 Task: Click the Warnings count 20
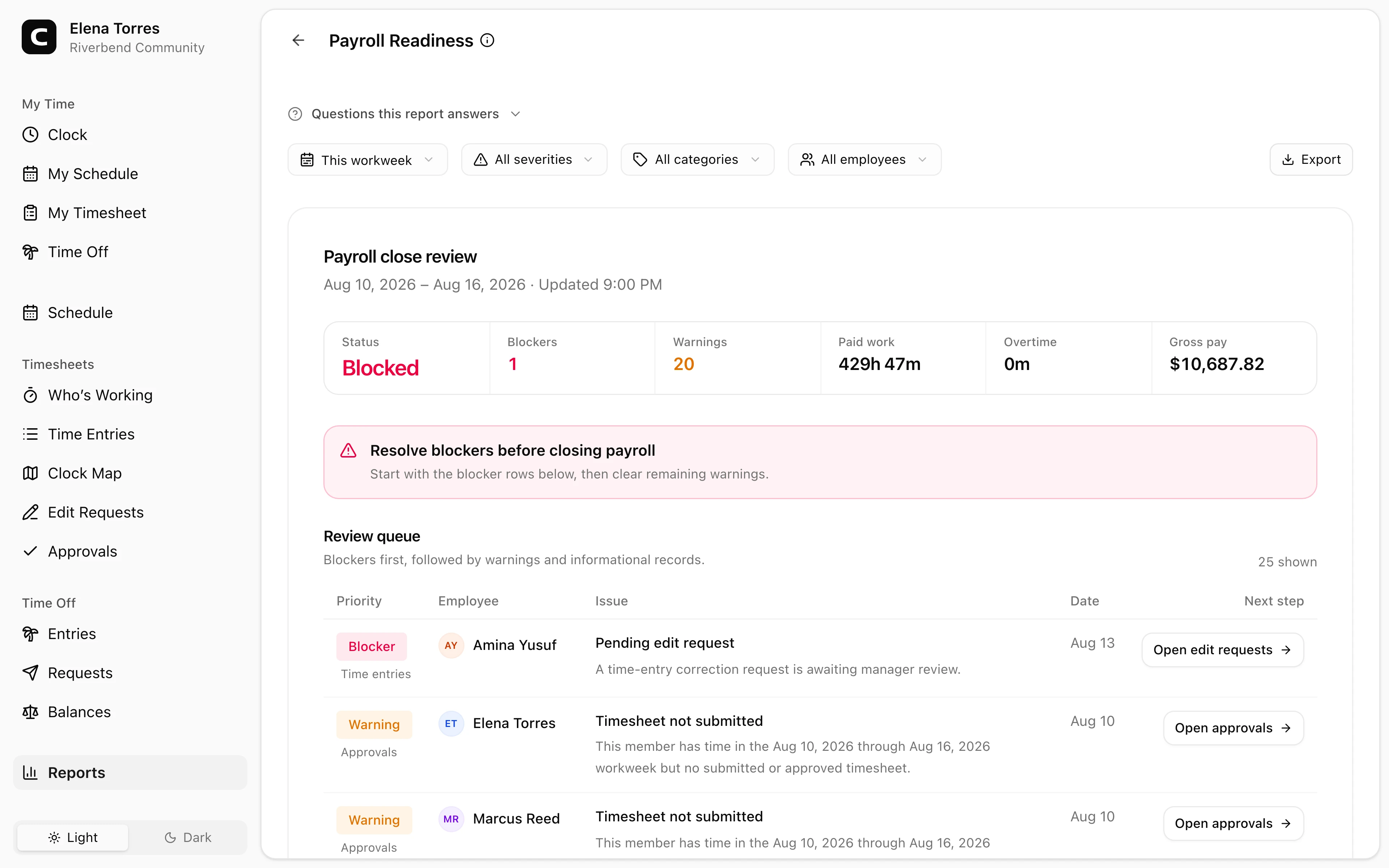tap(684, 365)
